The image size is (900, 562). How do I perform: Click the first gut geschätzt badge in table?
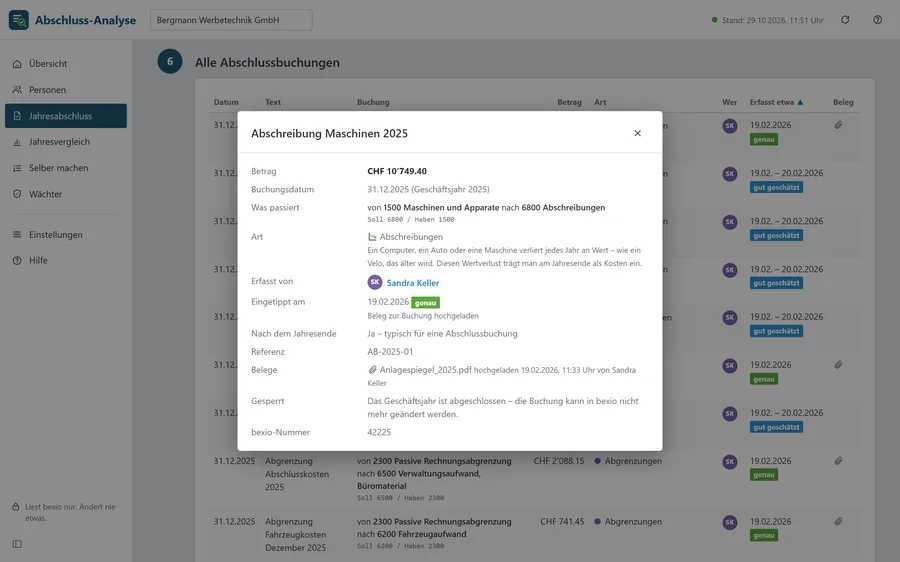(x=776, y=188)
